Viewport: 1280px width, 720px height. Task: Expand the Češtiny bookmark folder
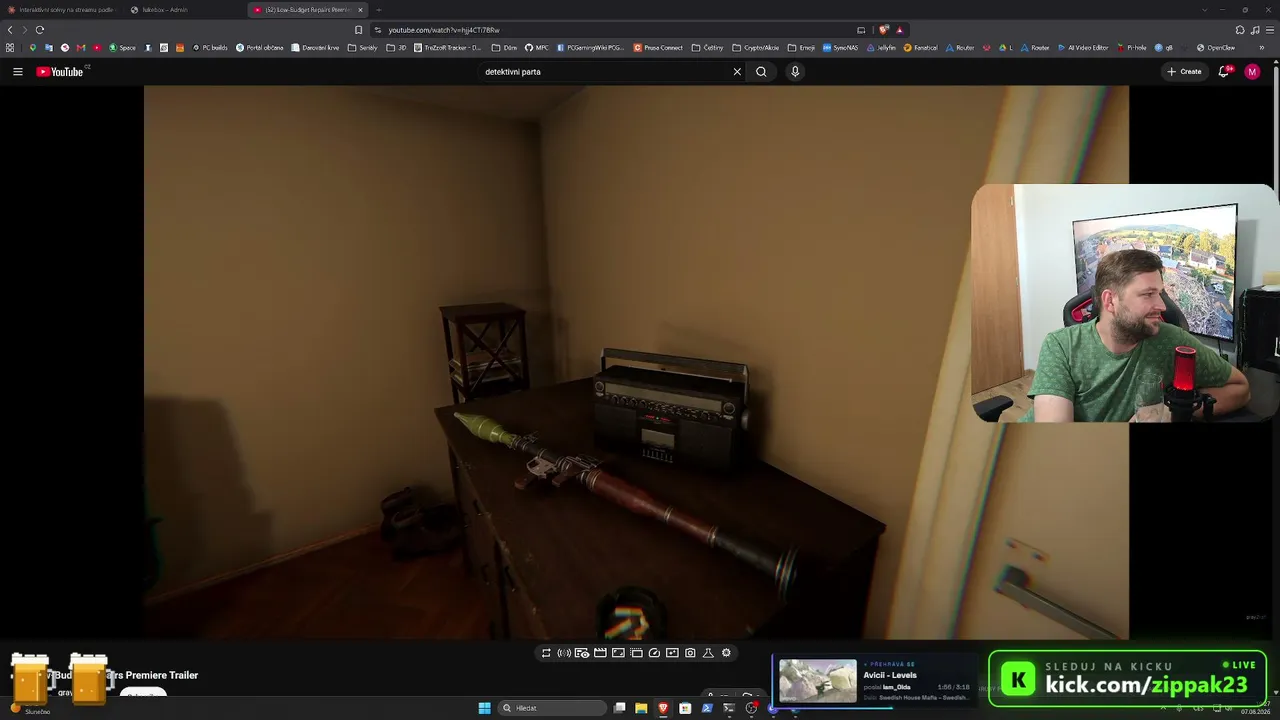(x=708, y=48)
